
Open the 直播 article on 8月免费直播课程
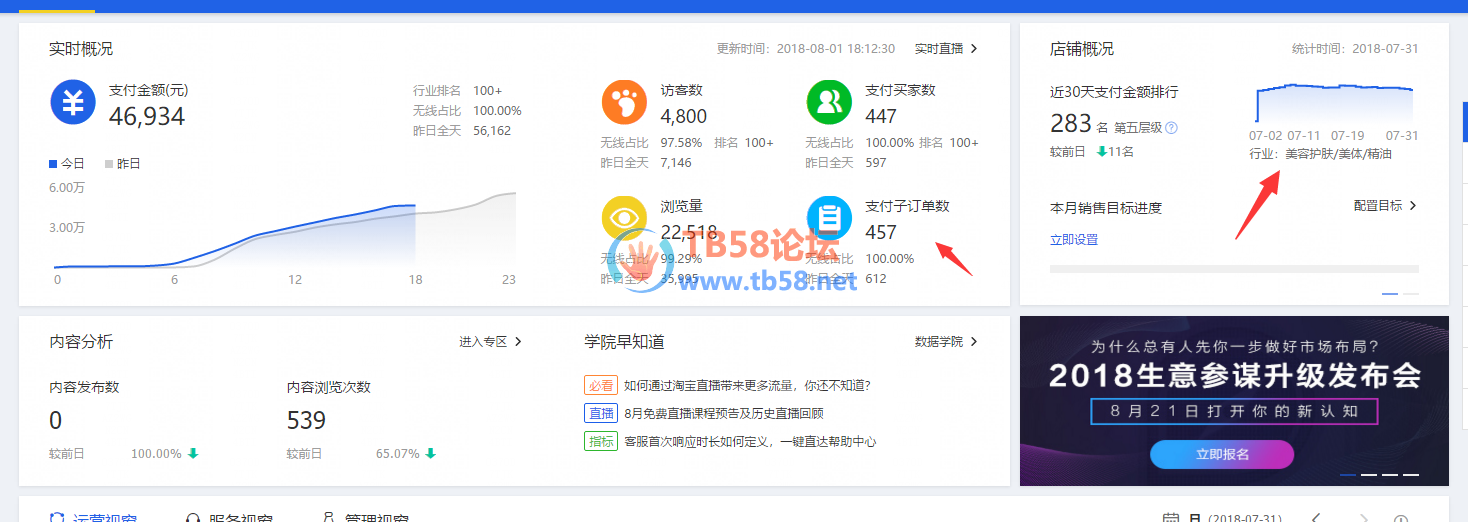pyautogui.click(x=724, y=413)
